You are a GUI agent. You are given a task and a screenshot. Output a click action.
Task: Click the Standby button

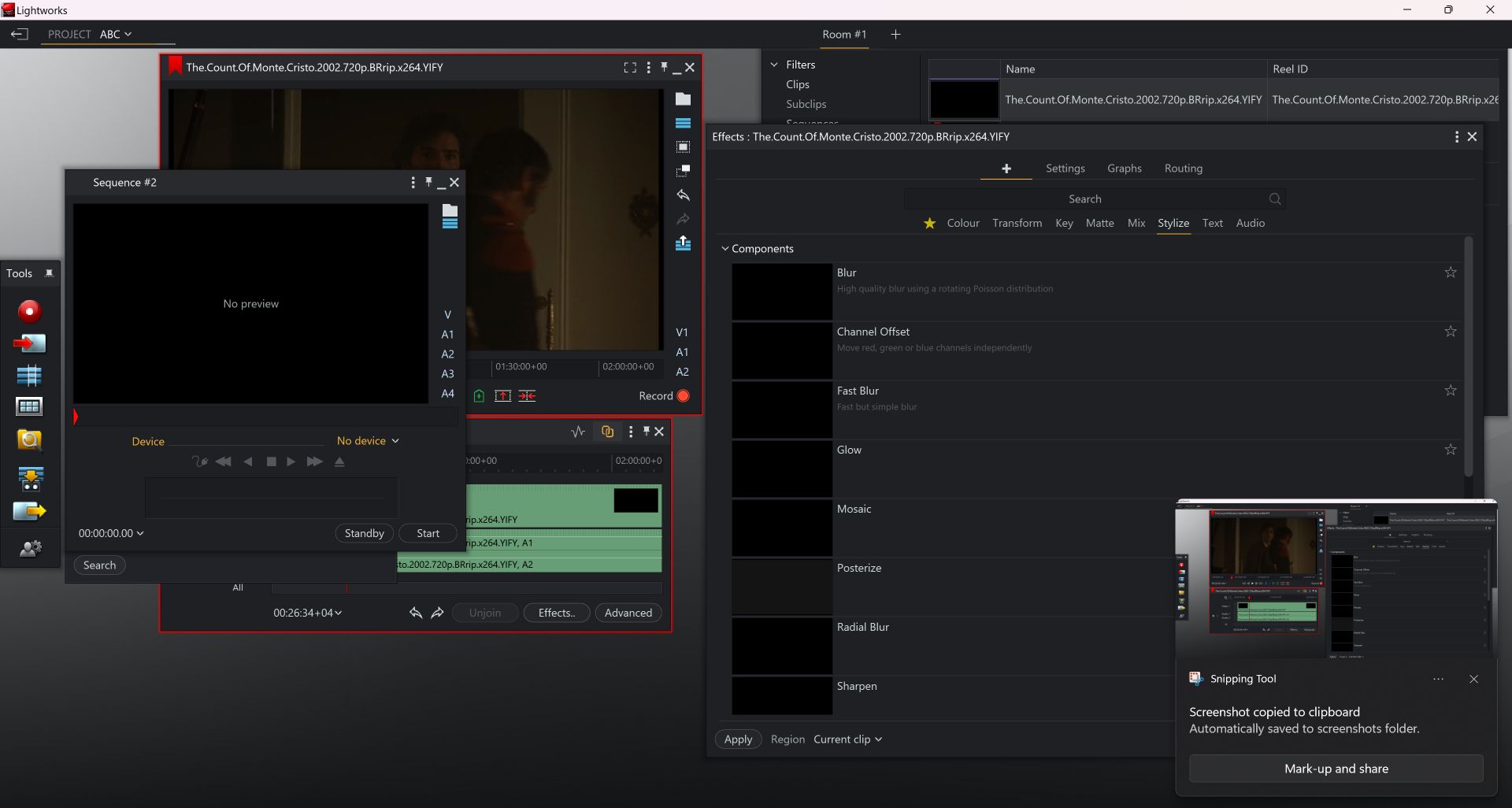pyautogui.click(x=364, y=533)
